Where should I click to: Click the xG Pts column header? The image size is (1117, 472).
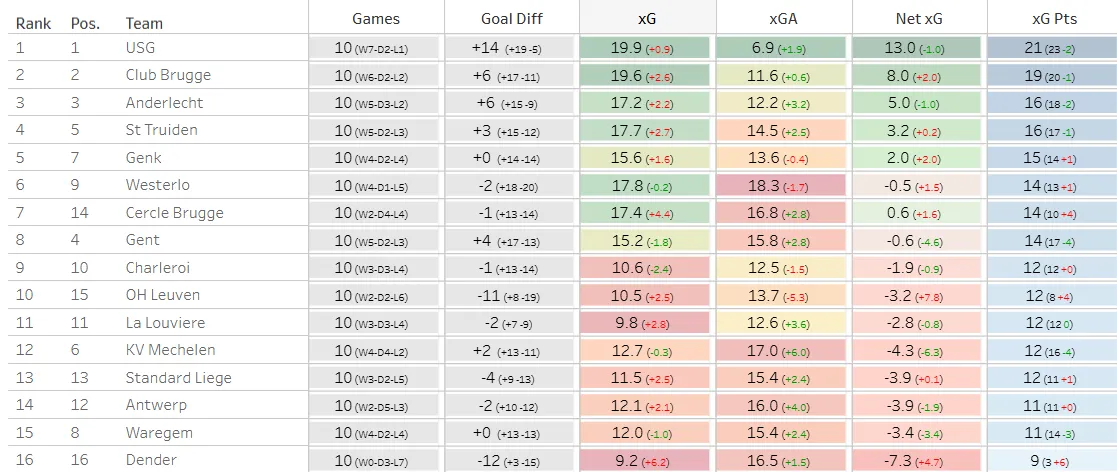tap(1051, 19)
